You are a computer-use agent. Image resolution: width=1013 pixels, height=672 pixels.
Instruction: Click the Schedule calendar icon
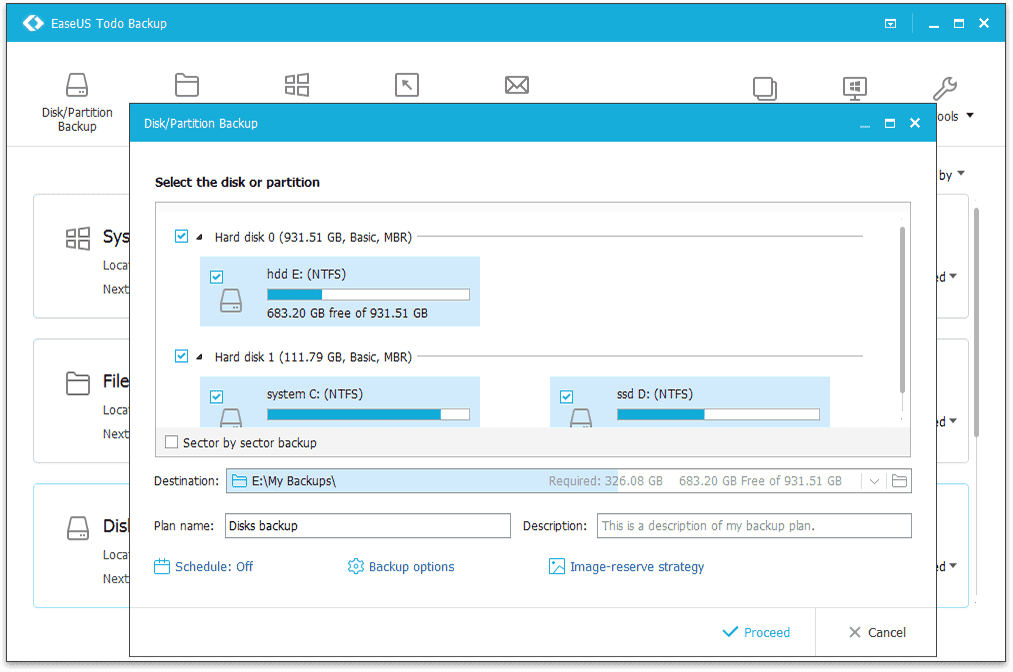click(162, 567)
